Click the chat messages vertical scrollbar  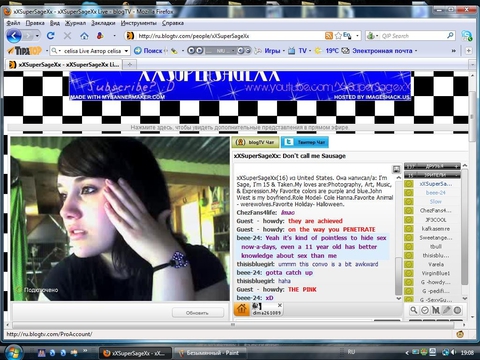[x=398, y=238]
